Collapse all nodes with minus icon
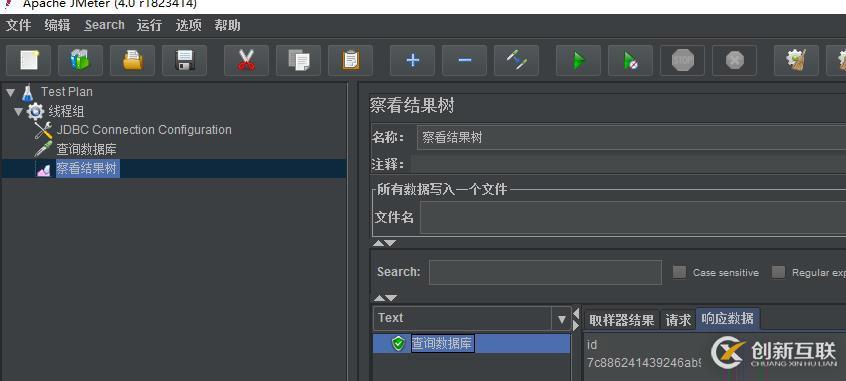 point(465,60)
